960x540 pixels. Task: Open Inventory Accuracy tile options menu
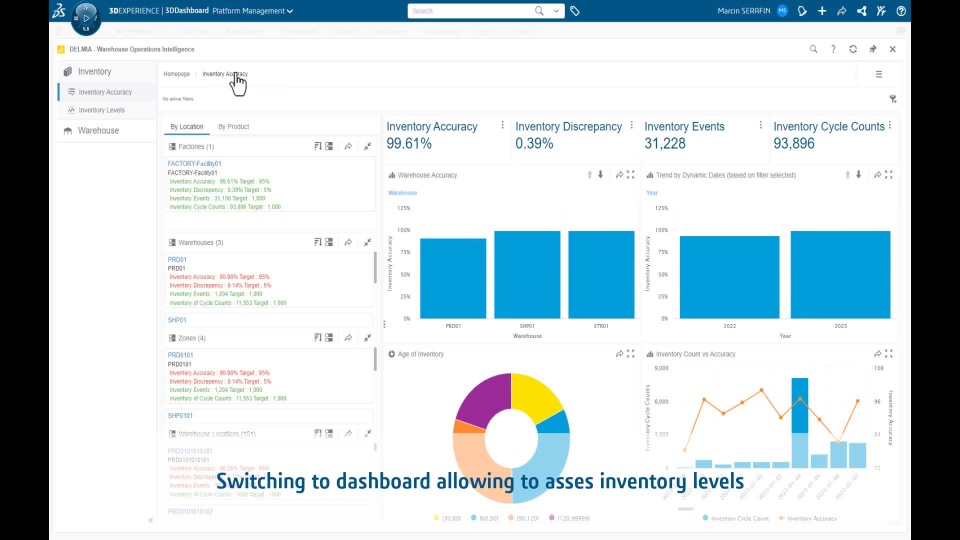tap(503, 125)
